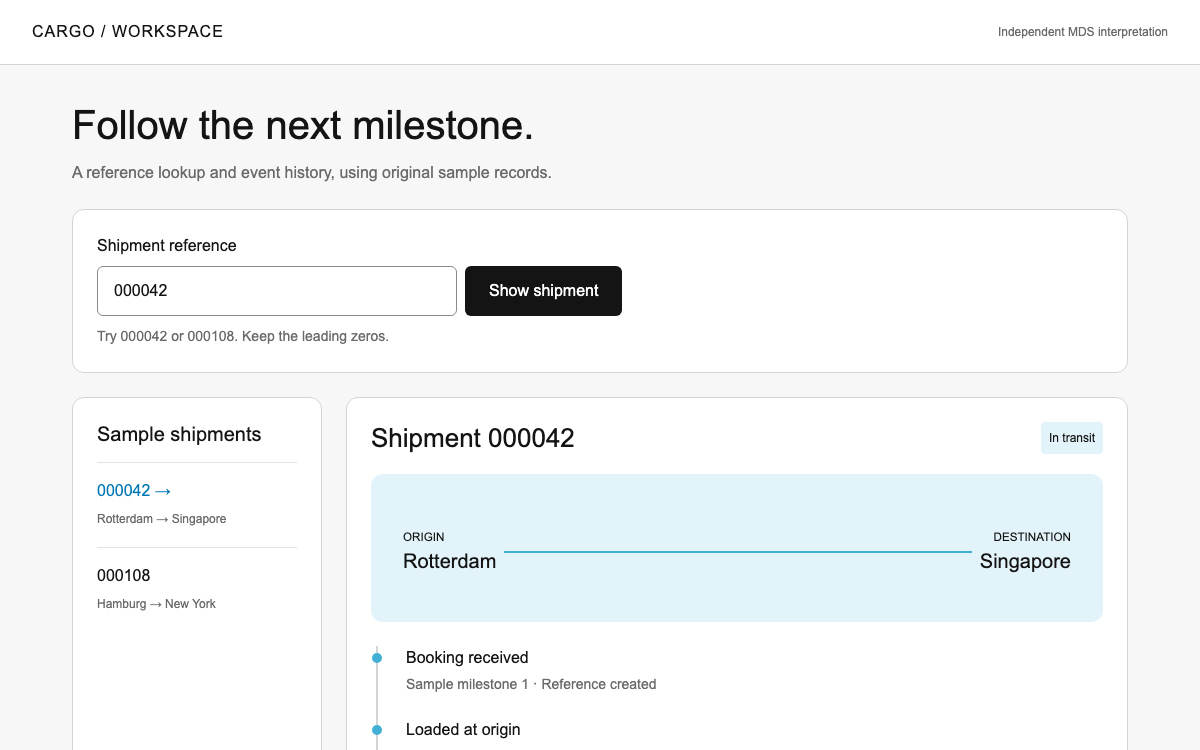Click Sample milestone 1 · Reference created text
The height and width of the screenshot is (750, 1200).
click(x=531, y=685)
